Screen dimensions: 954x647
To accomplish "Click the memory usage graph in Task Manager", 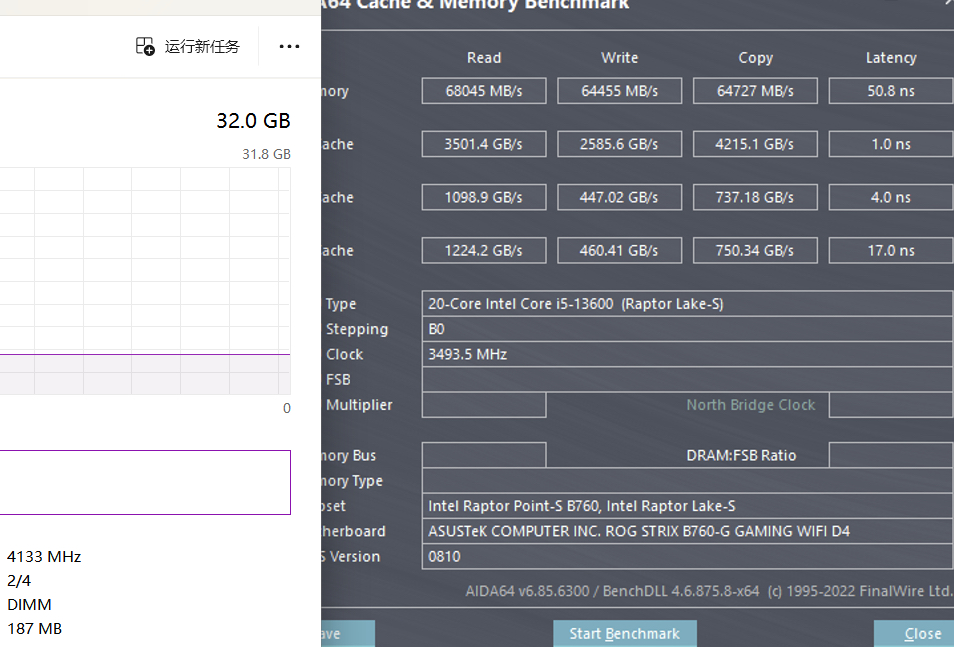I will 145,280.
